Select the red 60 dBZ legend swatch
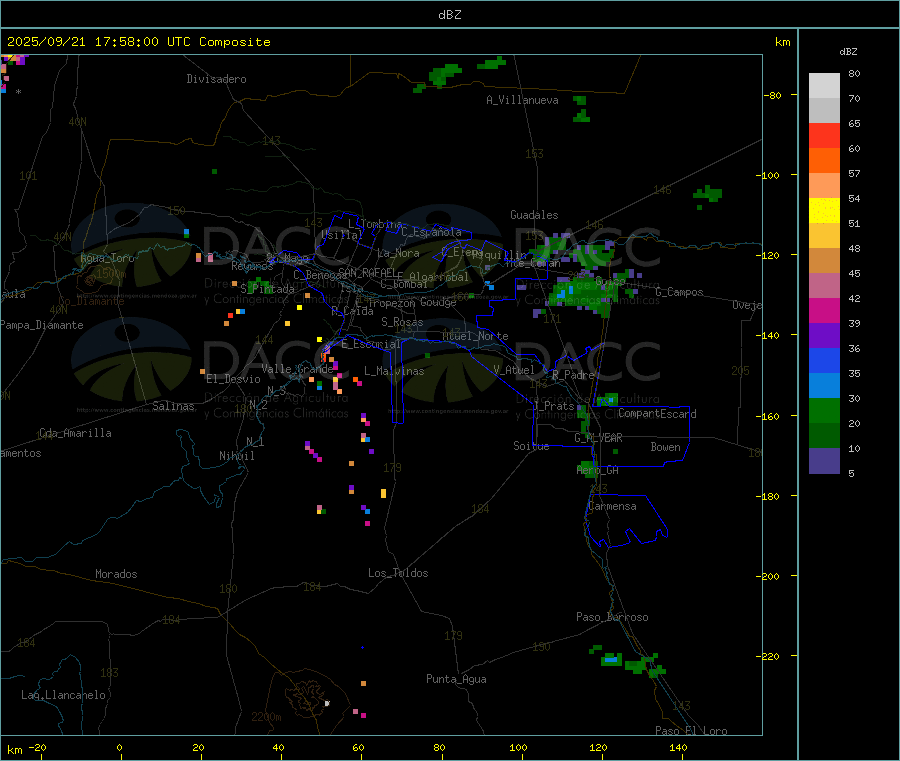900x761 pixels. [x=824, y=135]
